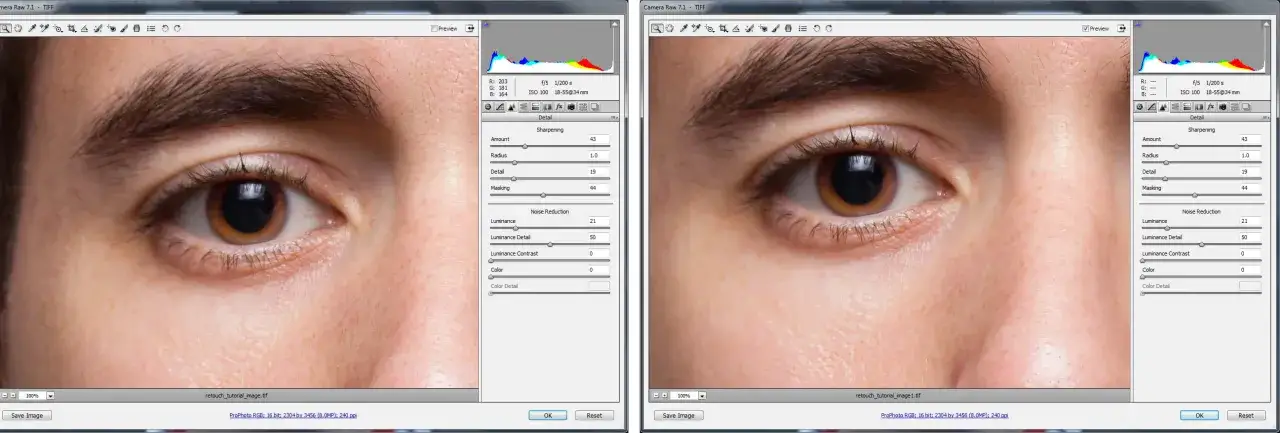1280x433 pixels.
Task: Open the Effects fx tab in left window
Action: pos(559,106)
